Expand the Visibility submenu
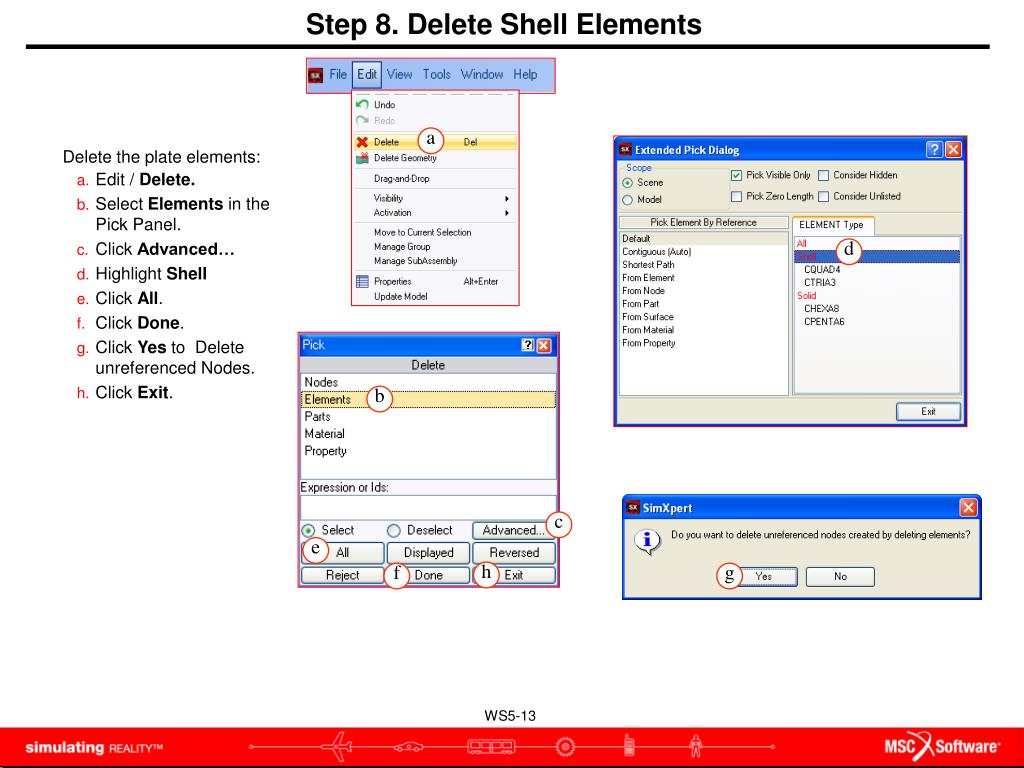The width and height of the screenshot is (1024, 768). click(x=435, y=198)
